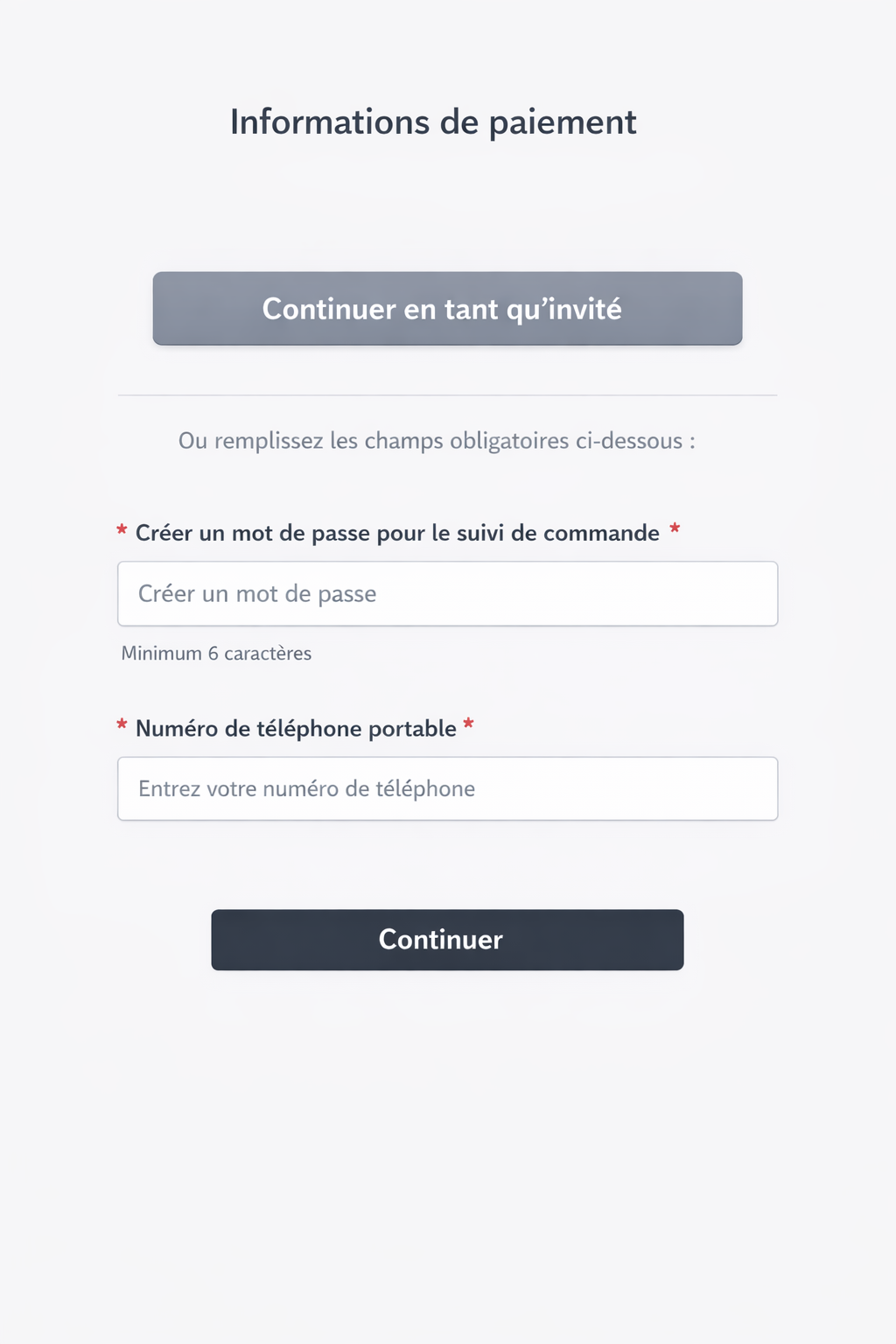Click the 'Créer un mot de passe' placeholder text
Viewport: 896px width, 1344px height.
[x=257, y=594]
